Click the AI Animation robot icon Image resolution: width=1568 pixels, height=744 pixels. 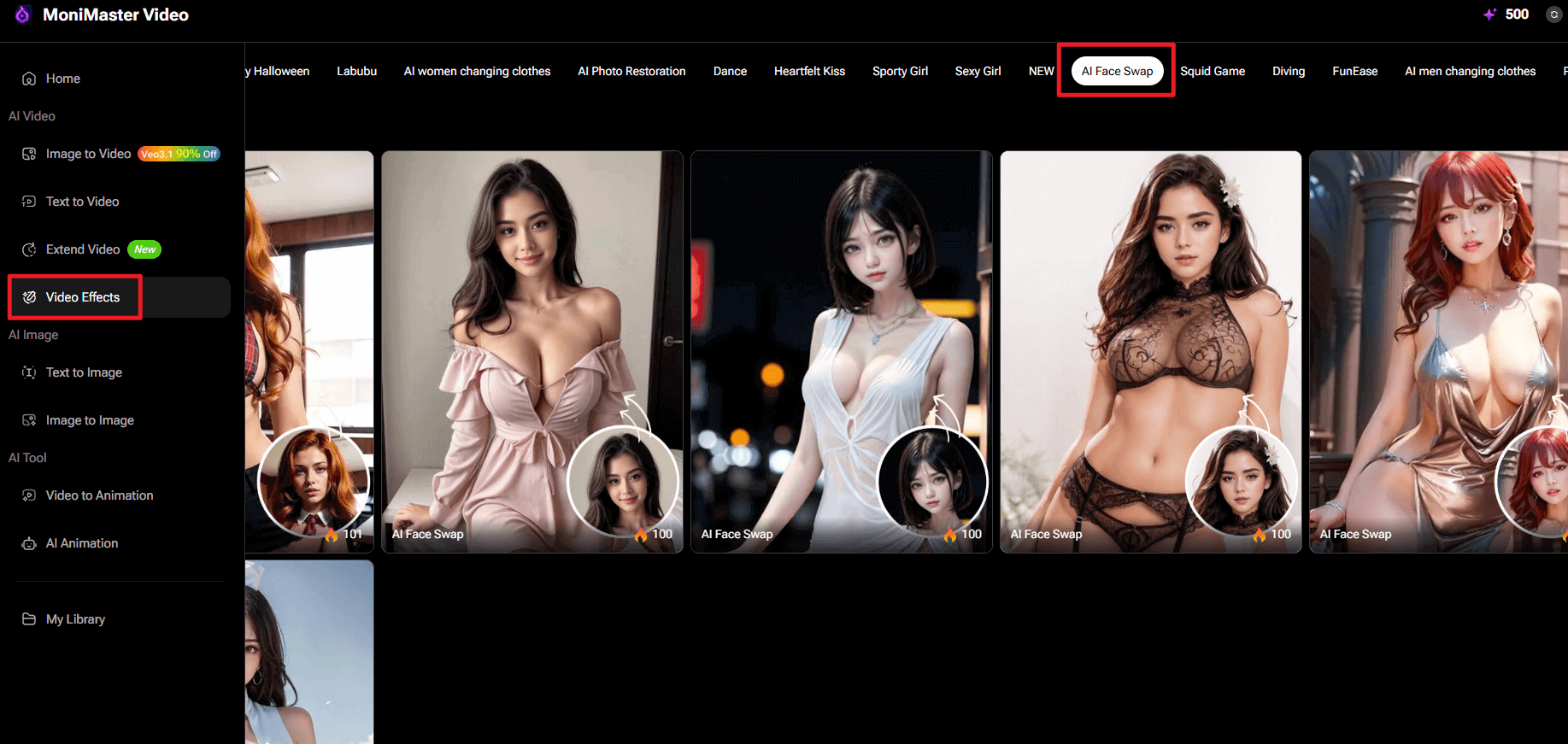29,543
